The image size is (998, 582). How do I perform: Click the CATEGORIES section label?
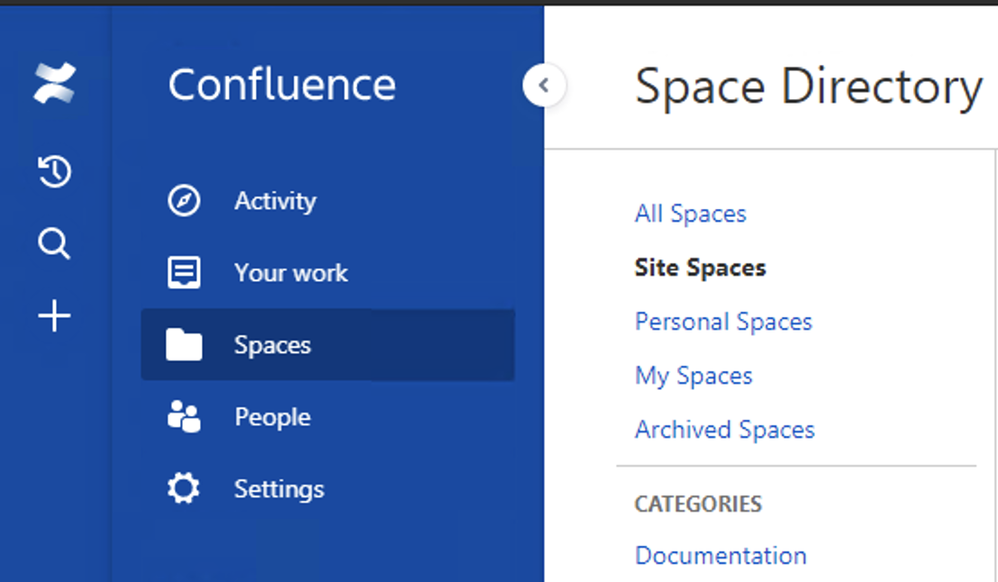(x=698, y=504)
